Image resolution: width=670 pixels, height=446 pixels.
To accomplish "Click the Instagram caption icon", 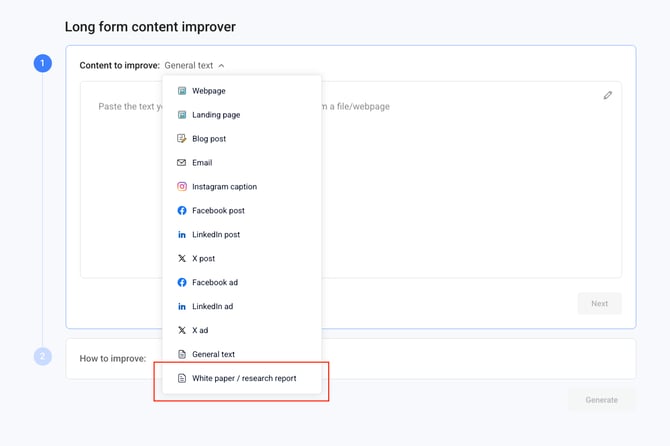I will (x=182, y=187).
